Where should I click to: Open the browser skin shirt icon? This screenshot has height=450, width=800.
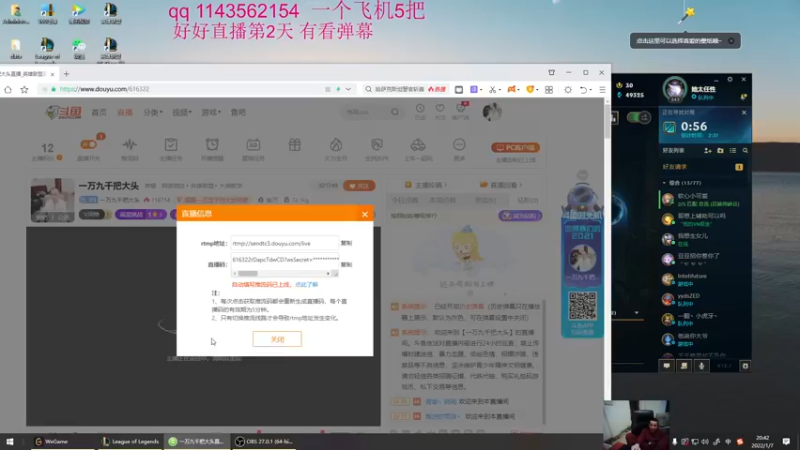[x=552, y=72]
